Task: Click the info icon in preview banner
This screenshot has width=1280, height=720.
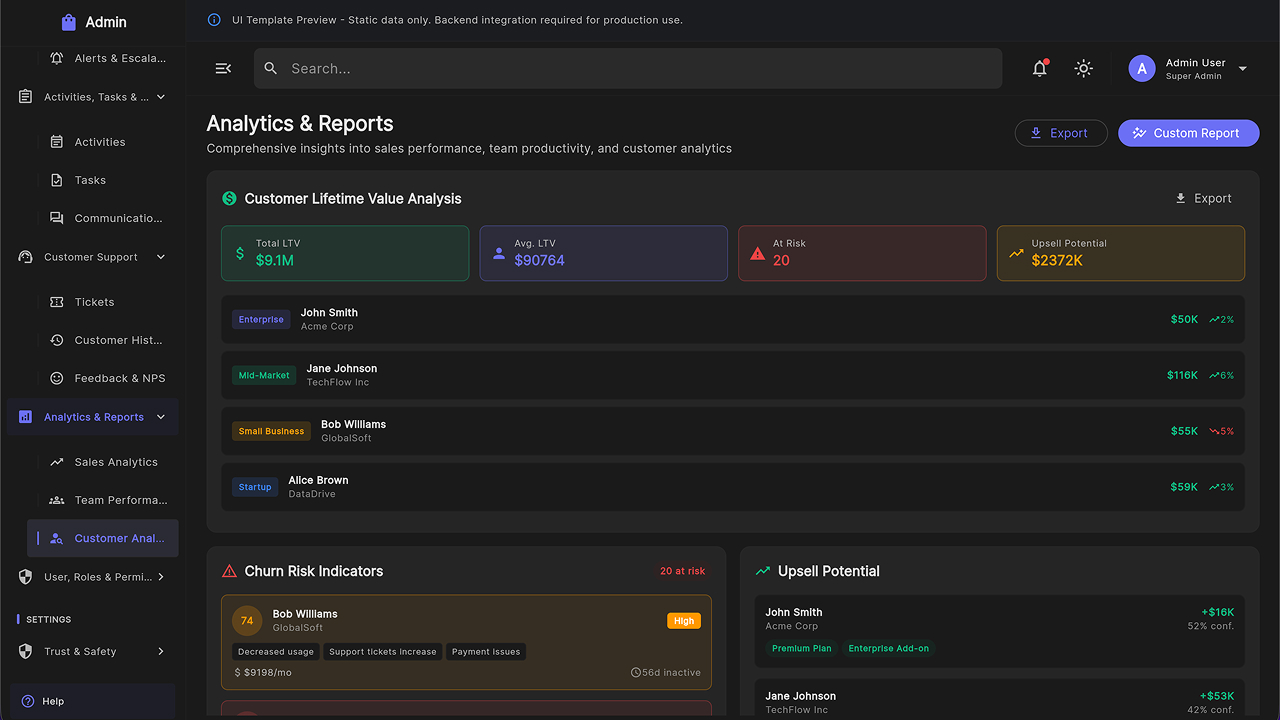Action: coord(214,20)
